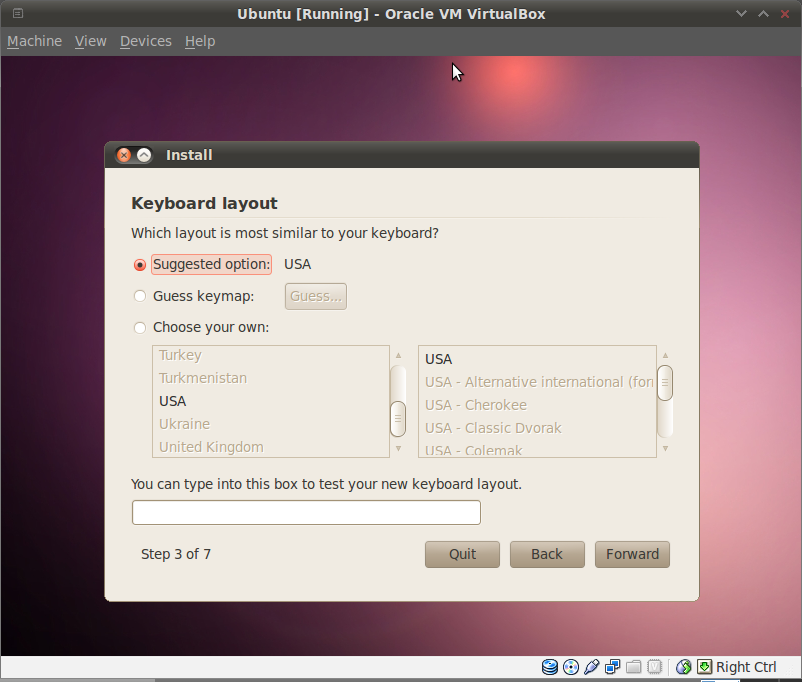Click the hard disk activity status icon
This screenshot has height=682, width=802.
click(550, 667)
